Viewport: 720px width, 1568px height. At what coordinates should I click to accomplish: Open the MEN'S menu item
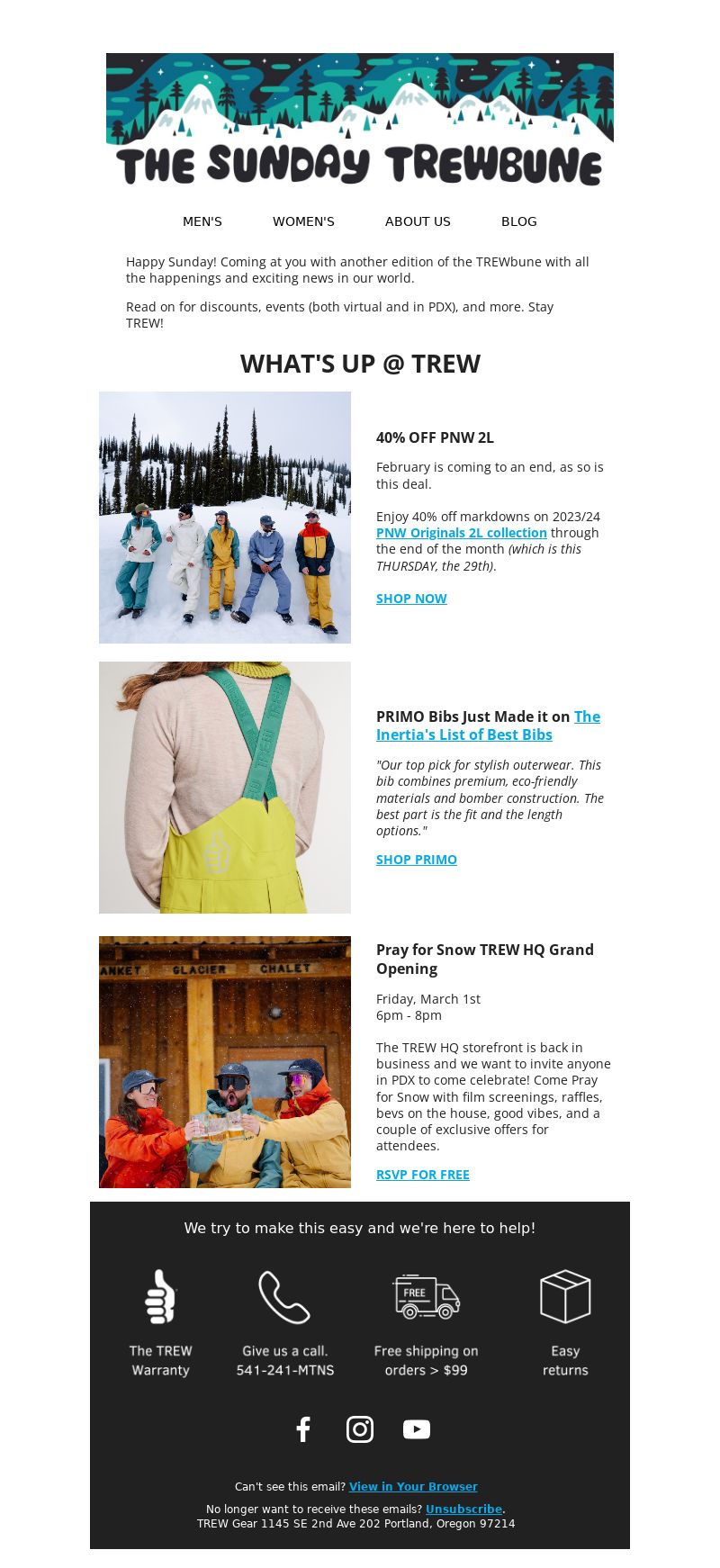(x=202, y=221)
